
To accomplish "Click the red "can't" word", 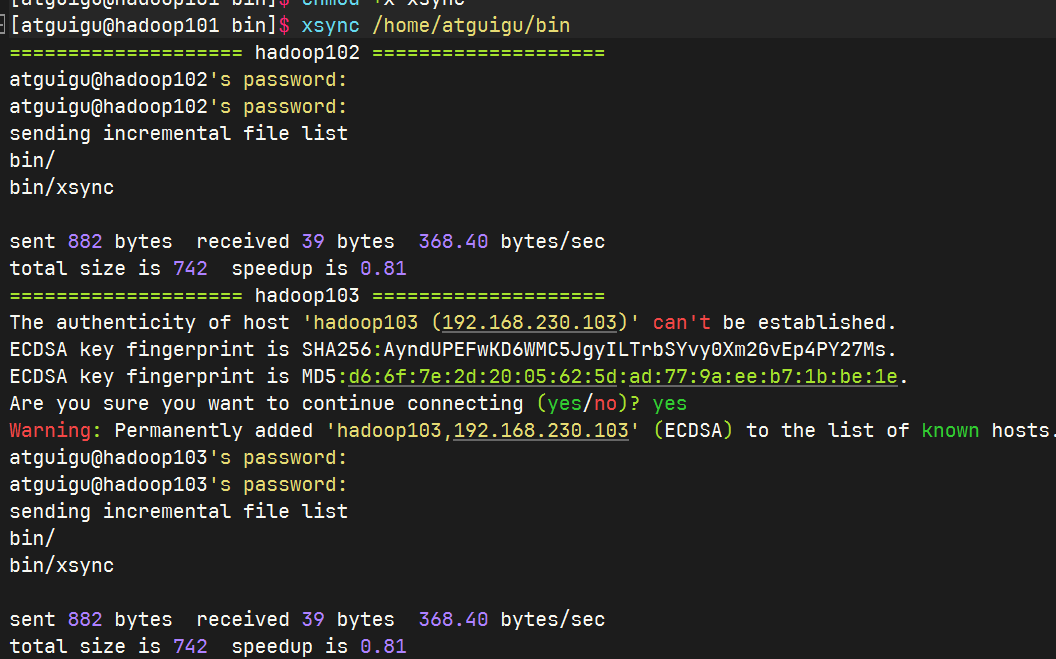I will tap(681, 323).
